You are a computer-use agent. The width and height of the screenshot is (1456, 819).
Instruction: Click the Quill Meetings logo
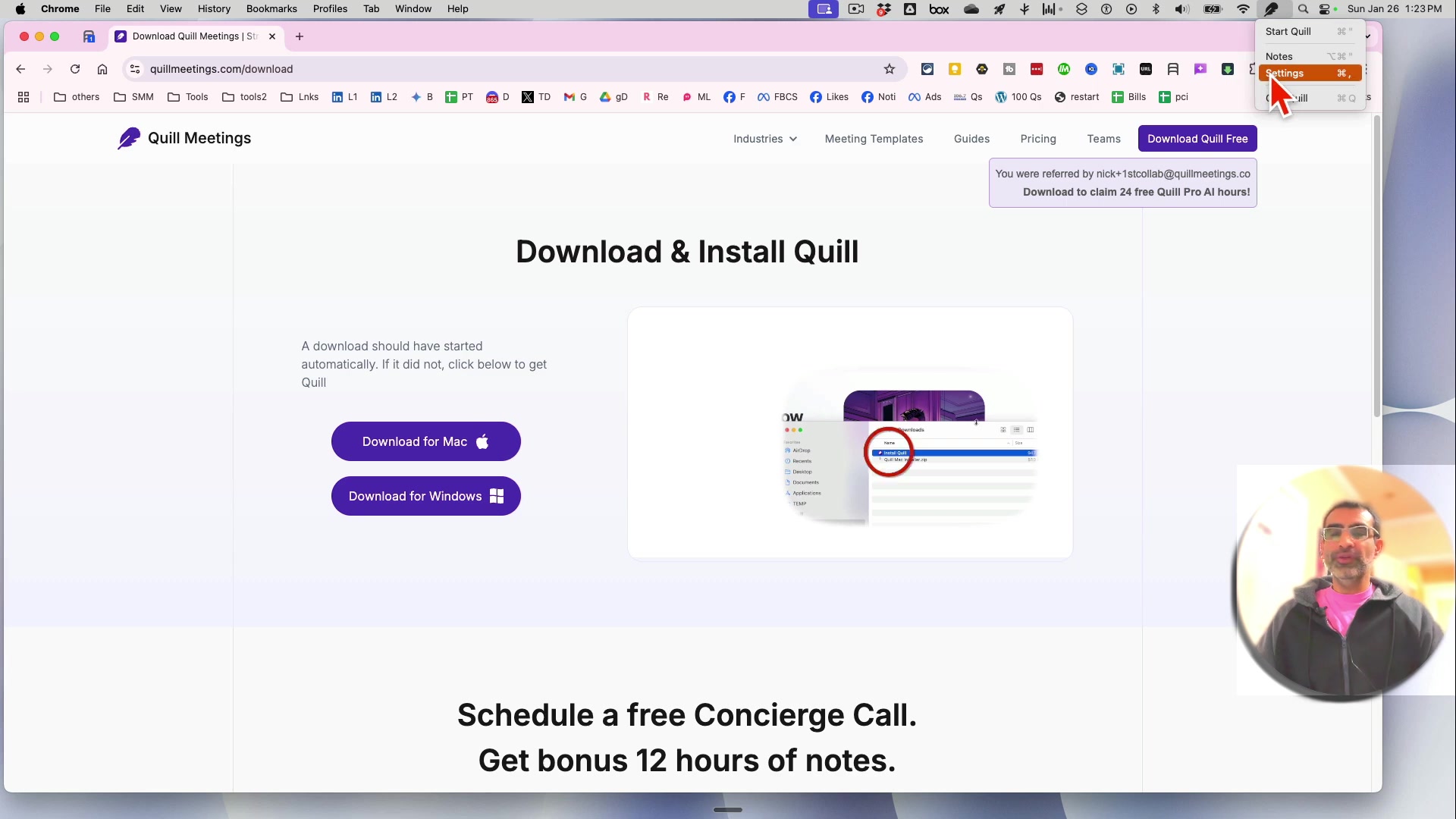point(184,138)
